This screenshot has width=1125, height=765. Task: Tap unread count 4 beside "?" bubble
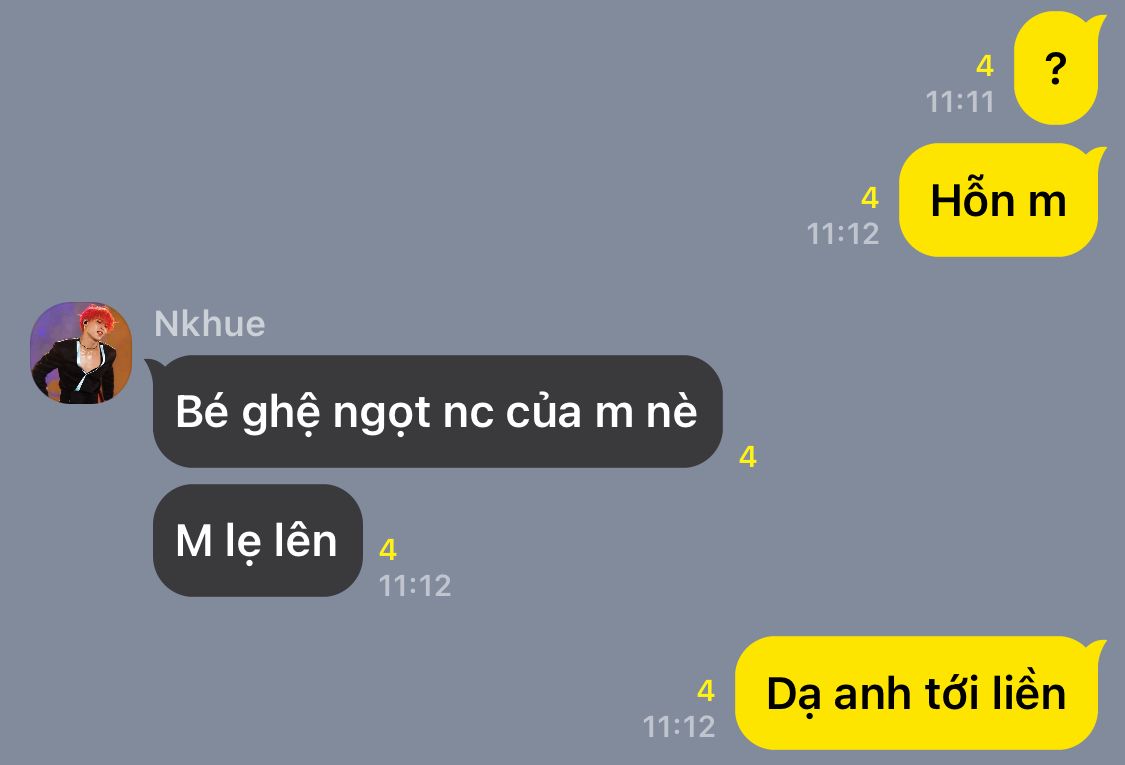(x=984, y=66)
